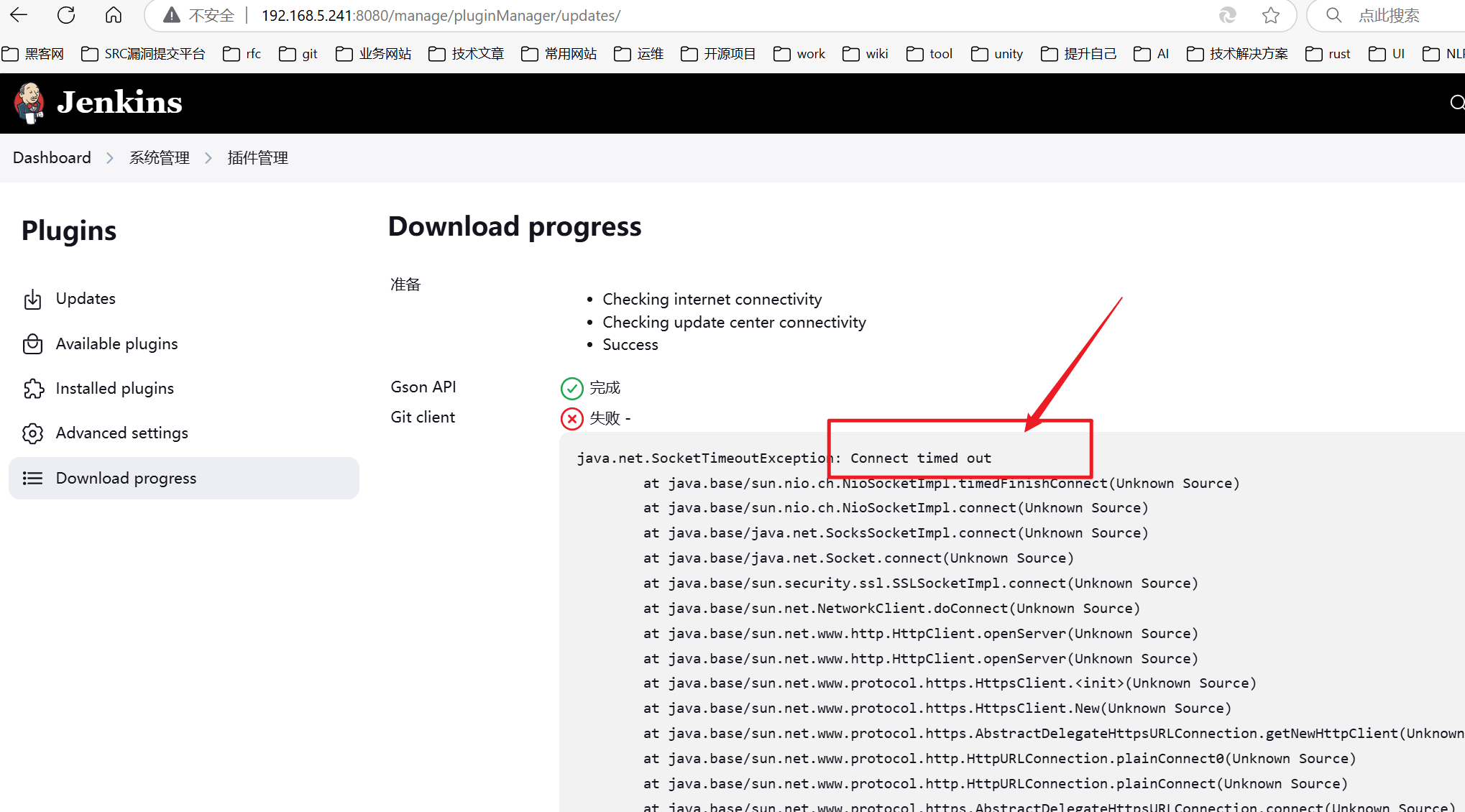The width and height of the screenshot is (1465, 812).
Task: Open the rfc bookmark folder
Action: [x=242, y=54]
